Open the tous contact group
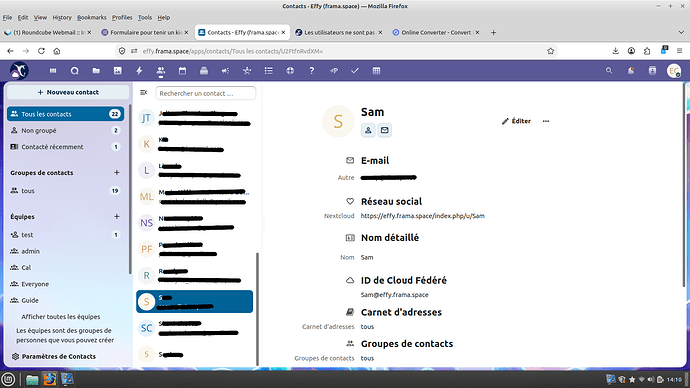Viewport: 690px width, 388px height. [66, 191]
